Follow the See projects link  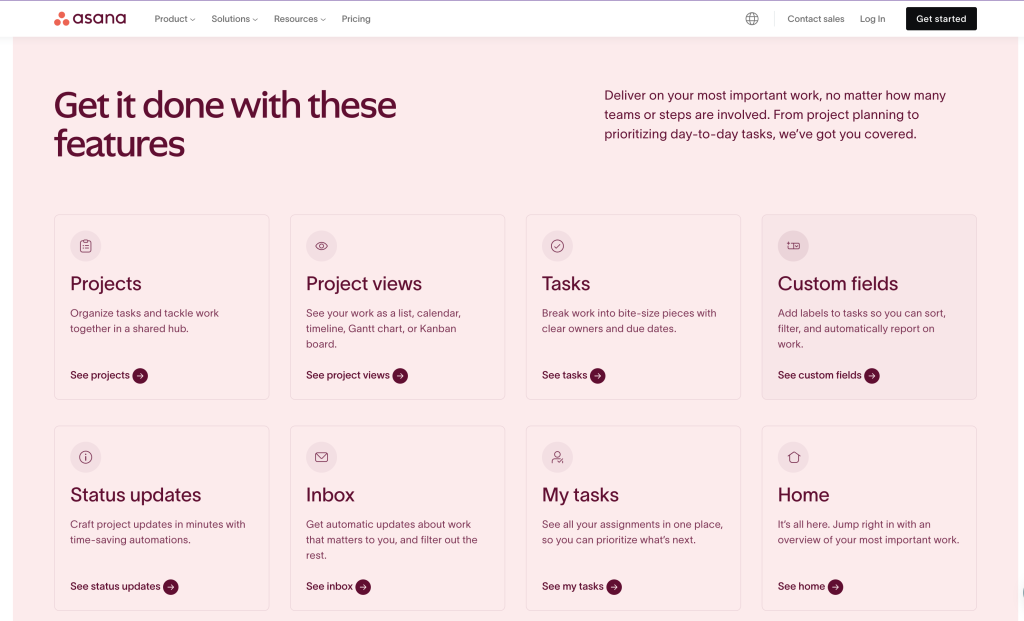(108, 376)
